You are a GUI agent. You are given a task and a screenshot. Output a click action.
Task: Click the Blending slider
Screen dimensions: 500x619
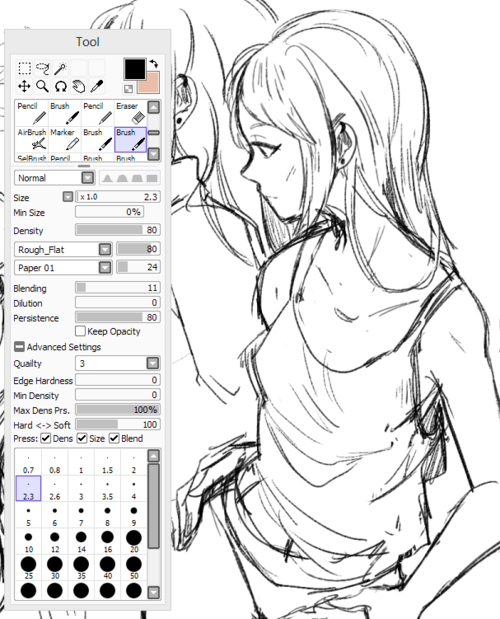tap(118, 288)
